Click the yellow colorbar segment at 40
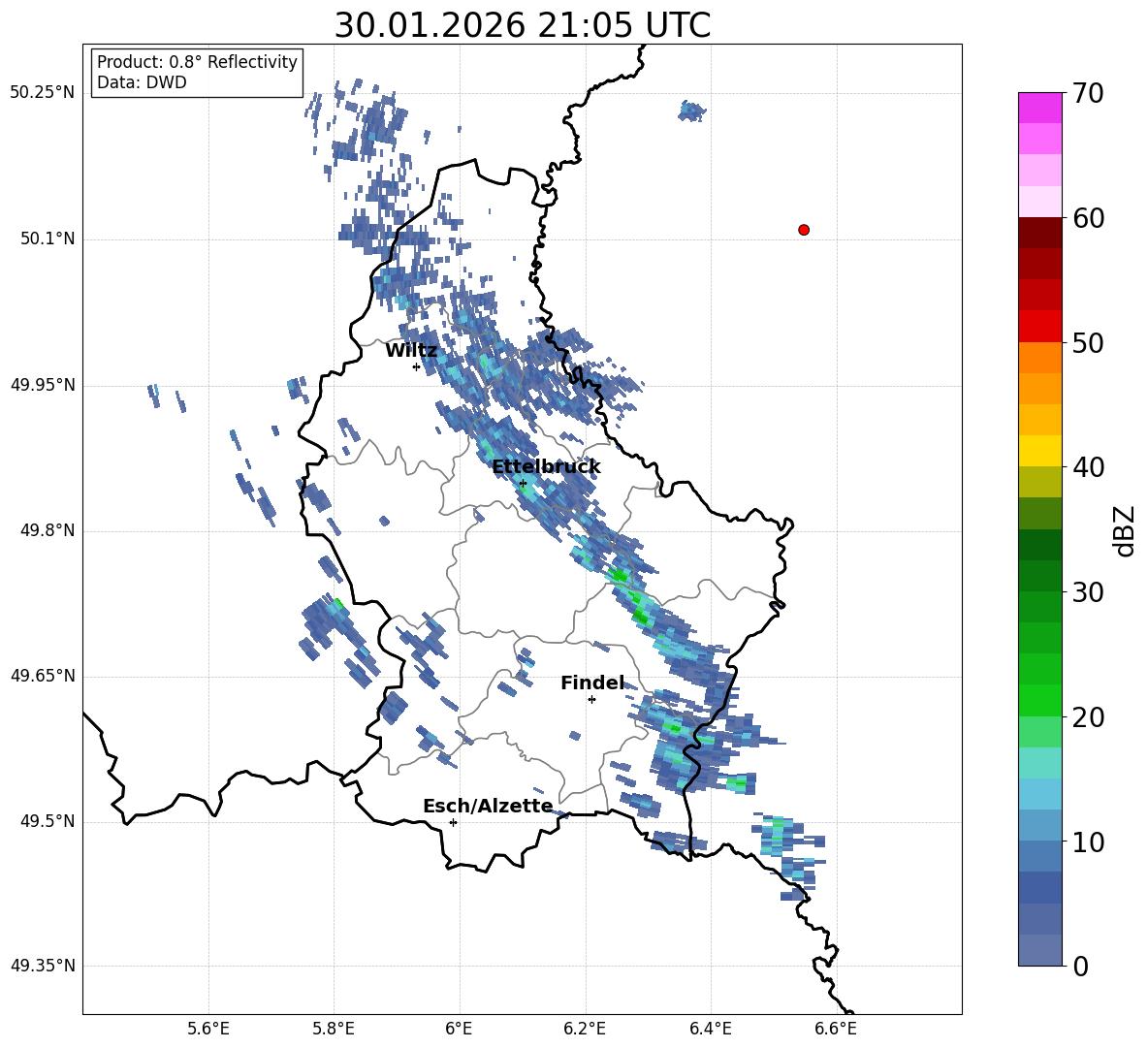Screen dimensions: 1148x1048 (1040, 451)
